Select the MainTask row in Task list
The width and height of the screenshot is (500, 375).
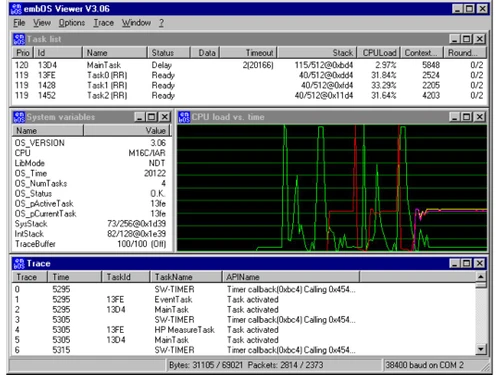click(249, 65)
